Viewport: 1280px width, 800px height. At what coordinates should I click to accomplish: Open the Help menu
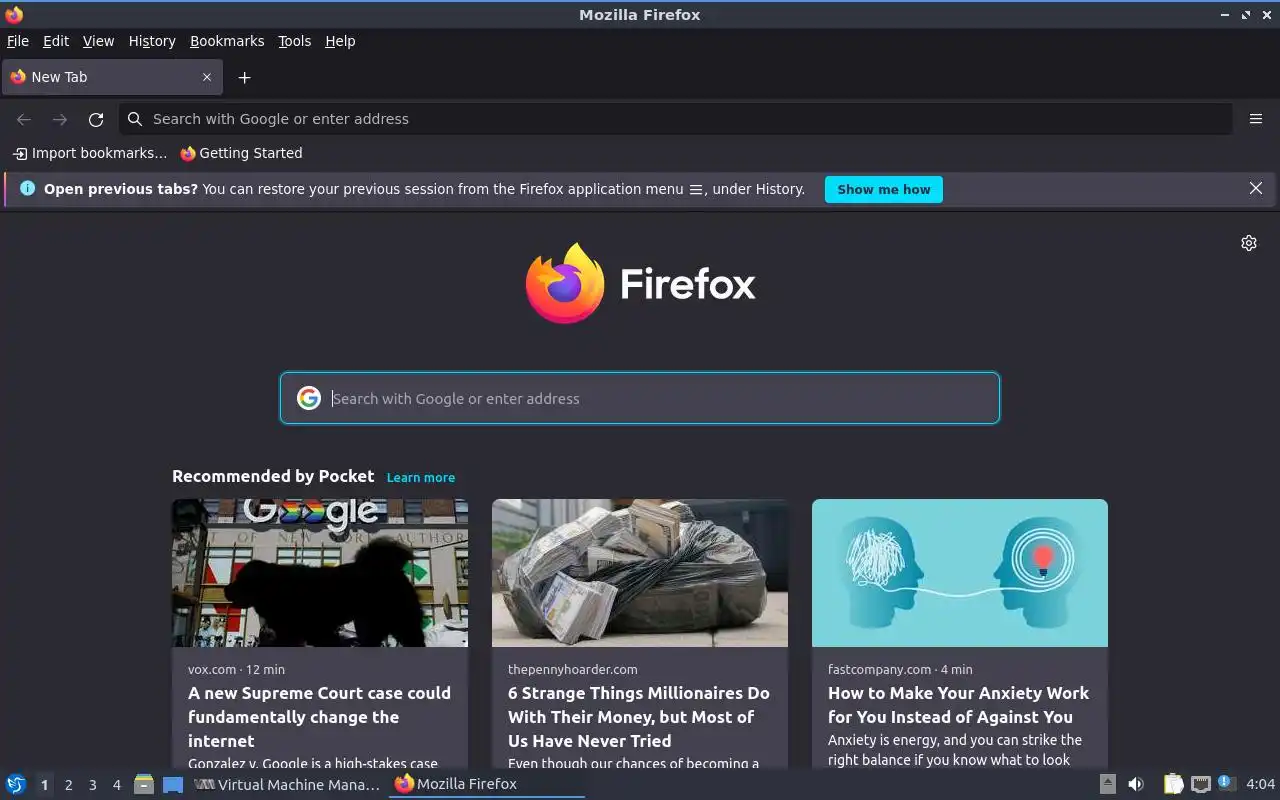coord(340,41)
